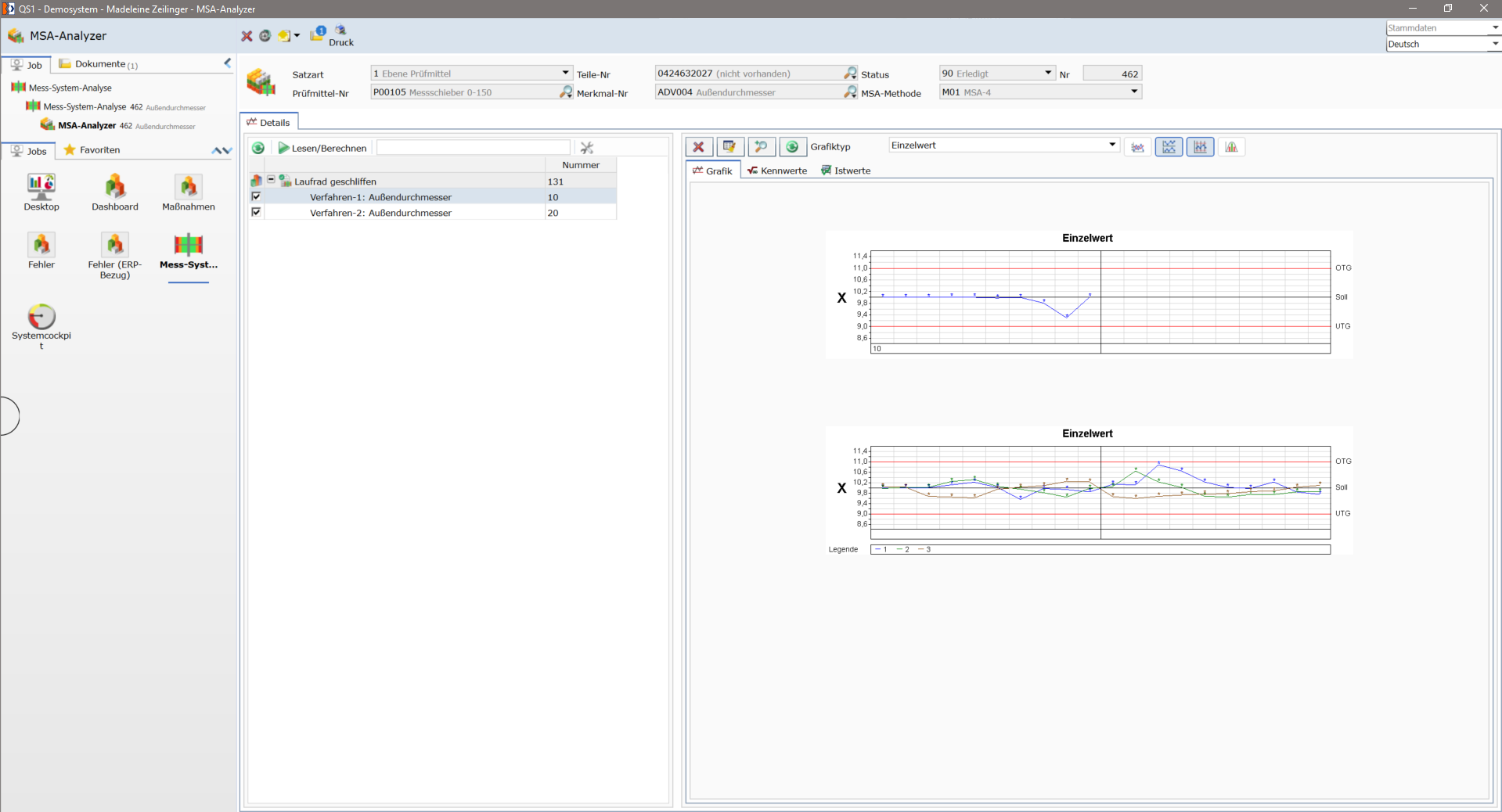Click the Jobs panel up arrow
The image size is (1502, 812).
coord(217,150)
